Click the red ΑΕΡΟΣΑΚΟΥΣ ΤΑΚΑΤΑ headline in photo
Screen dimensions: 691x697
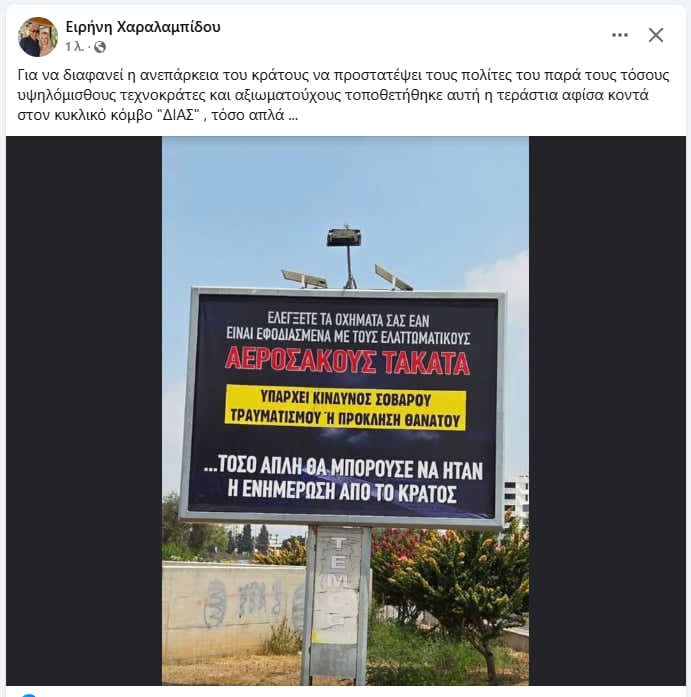point(347,362)
